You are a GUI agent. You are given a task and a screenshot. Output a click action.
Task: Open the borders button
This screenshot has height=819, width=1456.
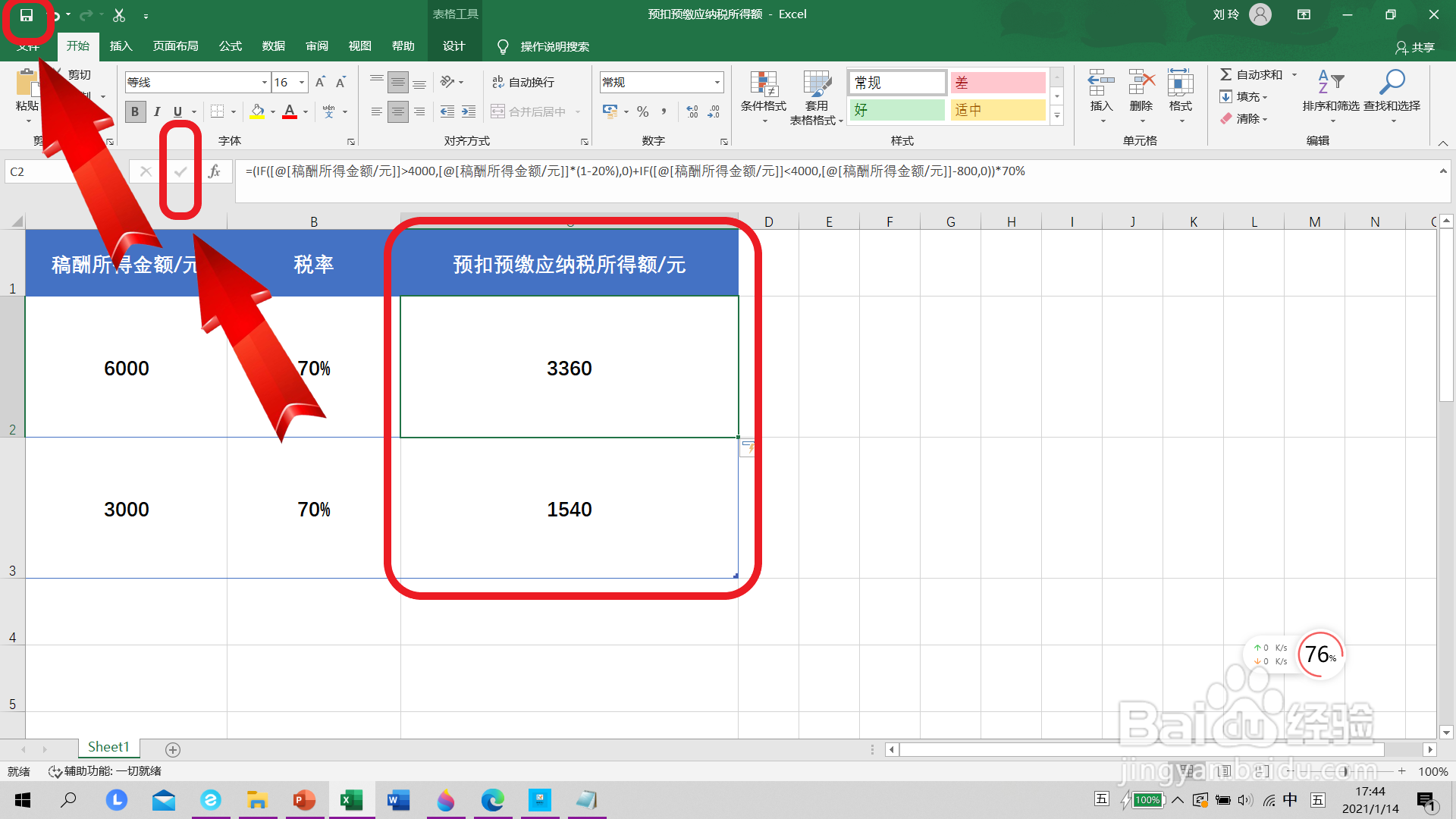tap(218, 112)
